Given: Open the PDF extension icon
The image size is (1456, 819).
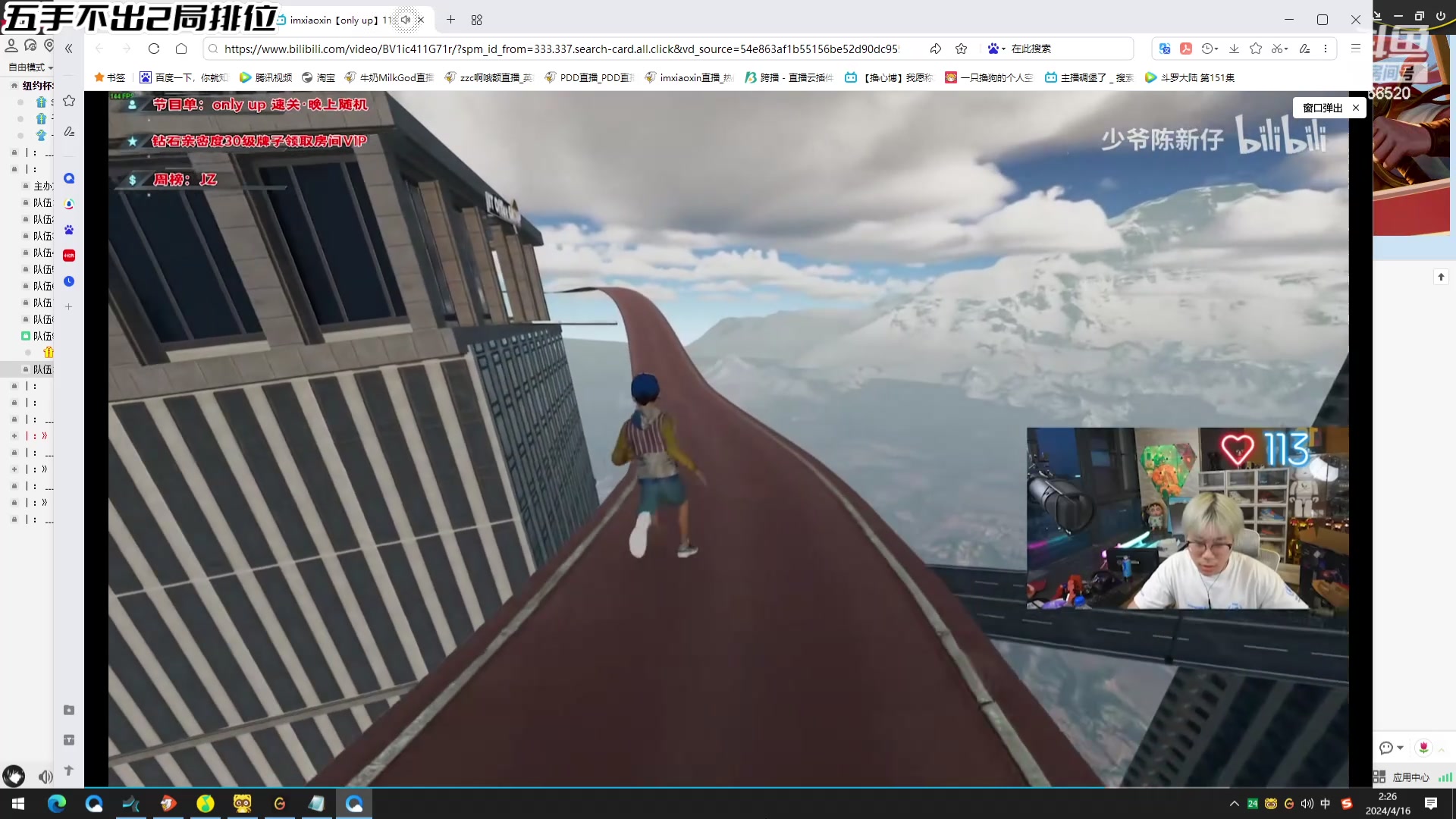Looking at the screenshot, I should tap(1186, 49).
